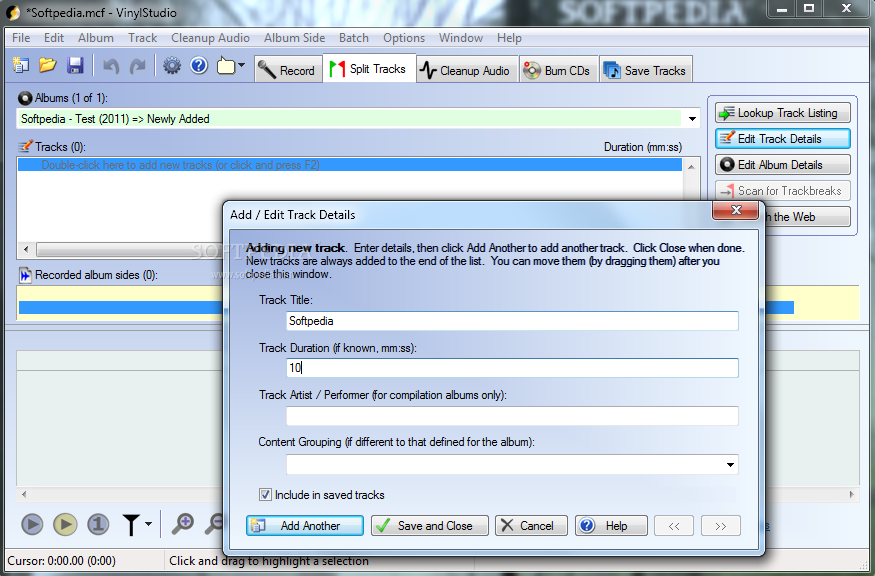Close the Add / Edit Track Details dialog
Screen dimensions: 875x576
pyautogui.click(x=735, y=210)
